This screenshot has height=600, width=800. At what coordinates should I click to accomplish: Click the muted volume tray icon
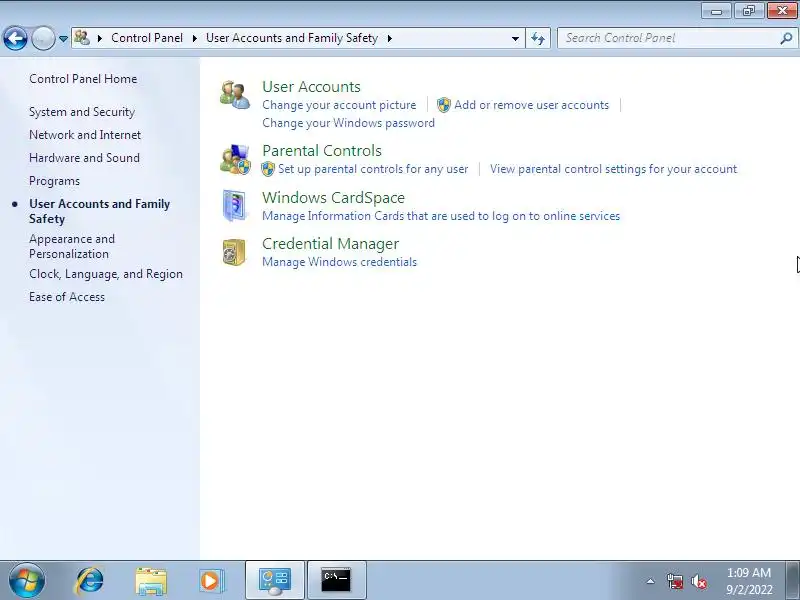tap(698, 581)
